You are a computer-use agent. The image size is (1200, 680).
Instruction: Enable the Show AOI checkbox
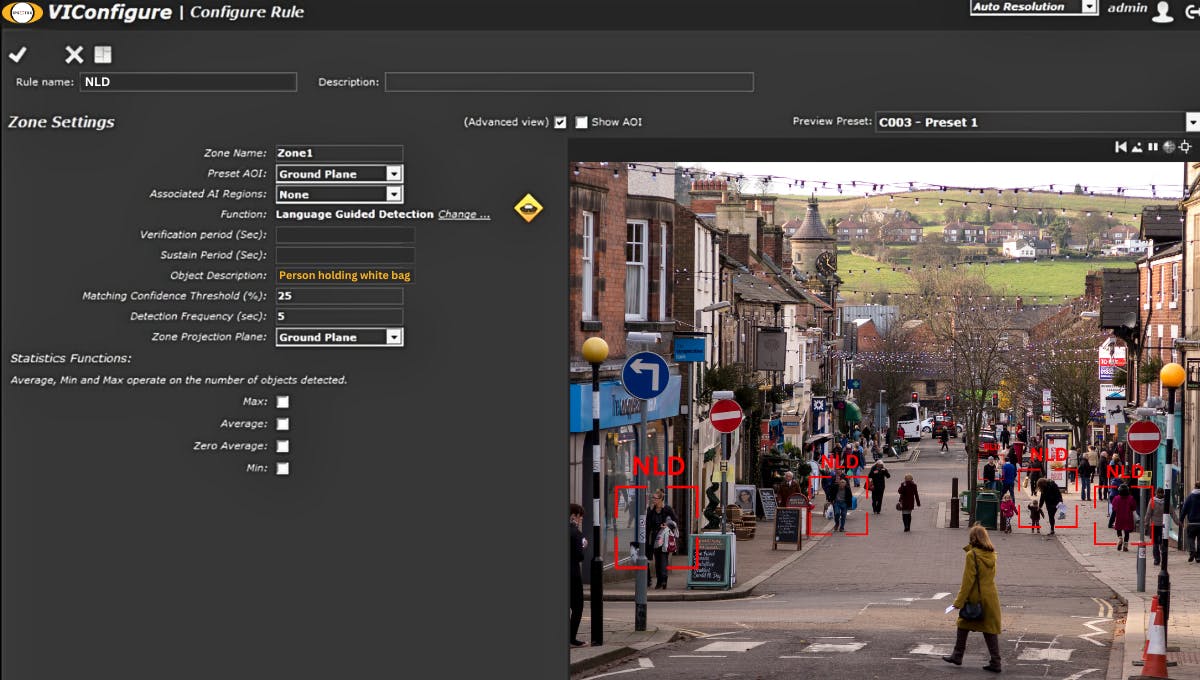click(581, 122)
